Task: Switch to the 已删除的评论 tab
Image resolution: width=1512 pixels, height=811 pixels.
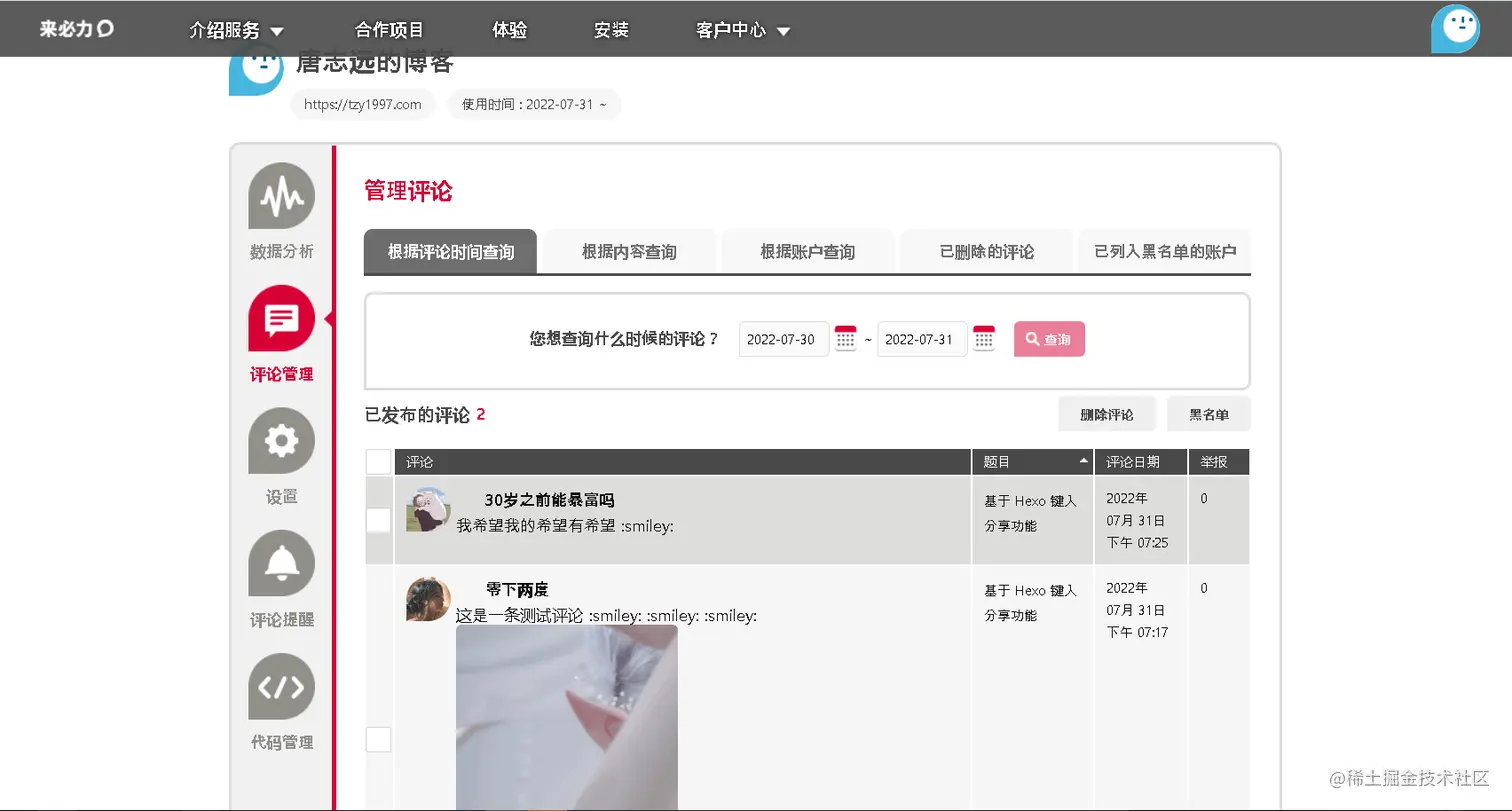Action: [987, 251]
